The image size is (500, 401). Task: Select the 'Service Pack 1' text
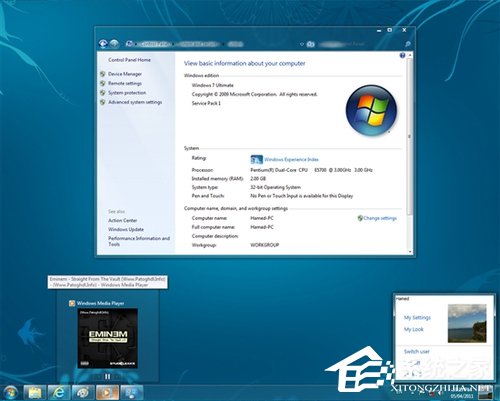click(x=206, y=103)
